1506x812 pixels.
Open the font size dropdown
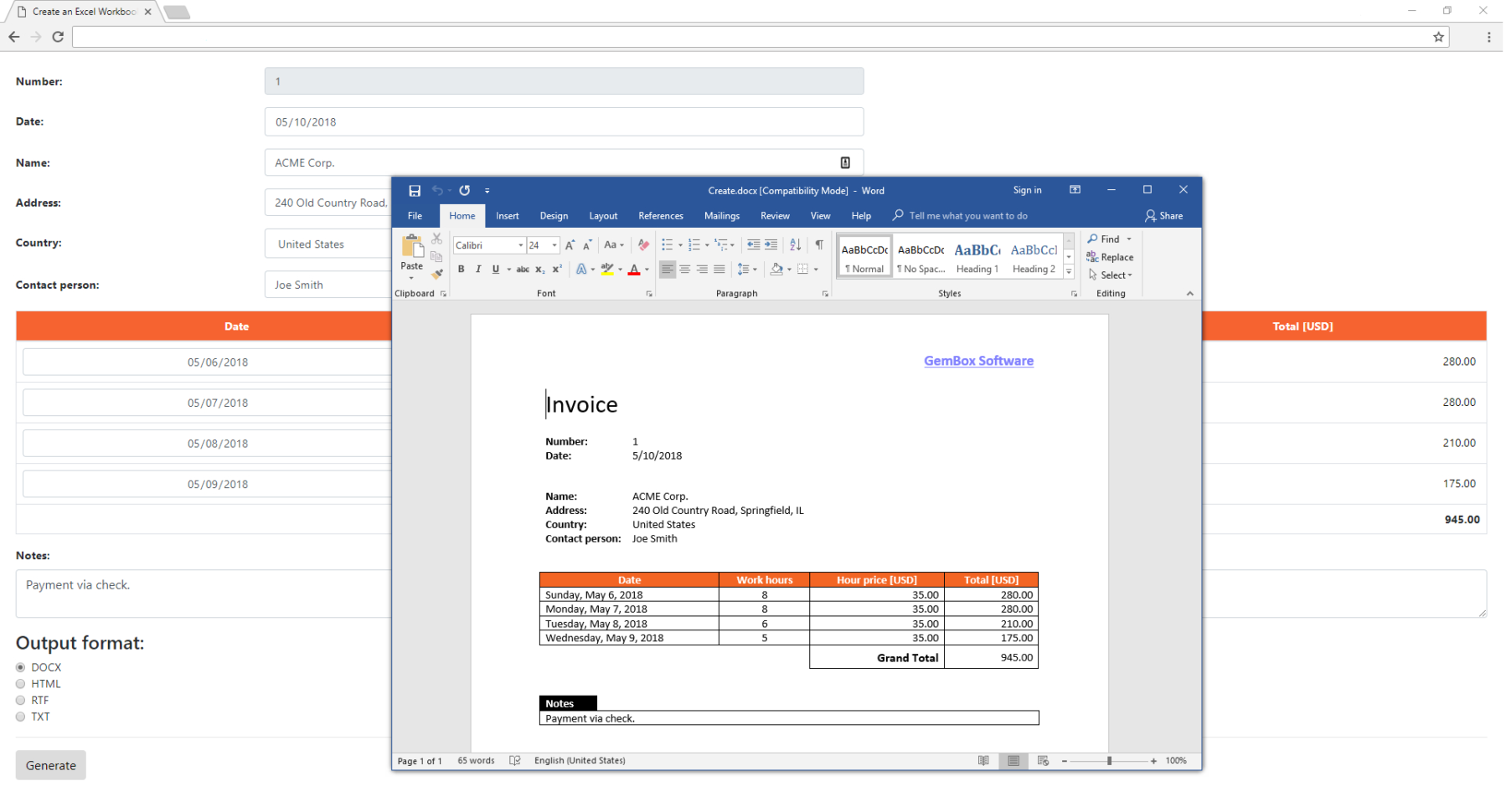click(553, 244)
